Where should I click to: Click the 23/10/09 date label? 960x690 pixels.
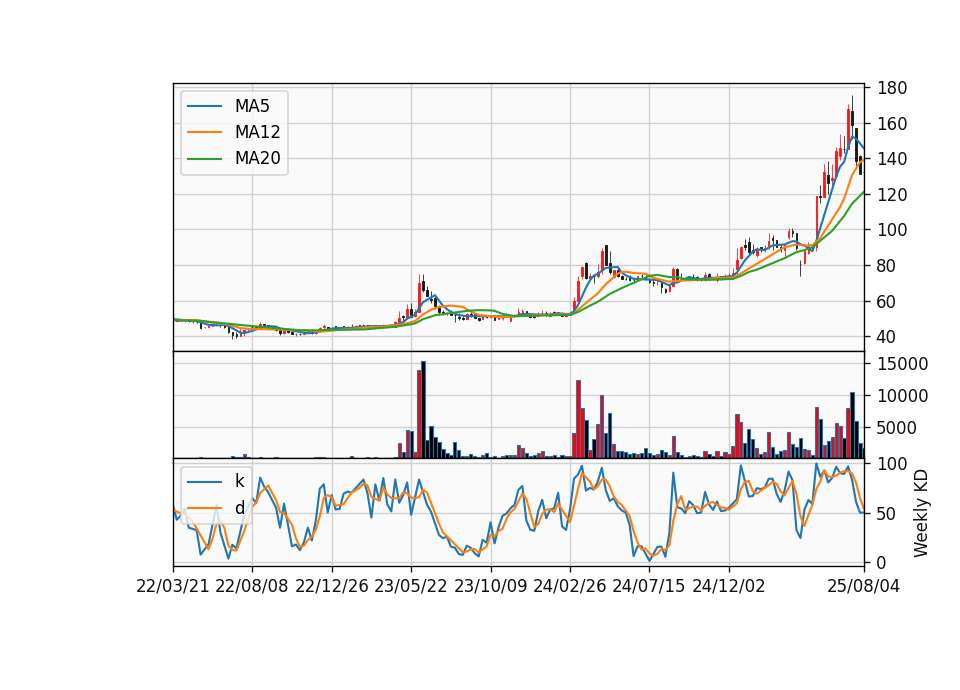490,586
